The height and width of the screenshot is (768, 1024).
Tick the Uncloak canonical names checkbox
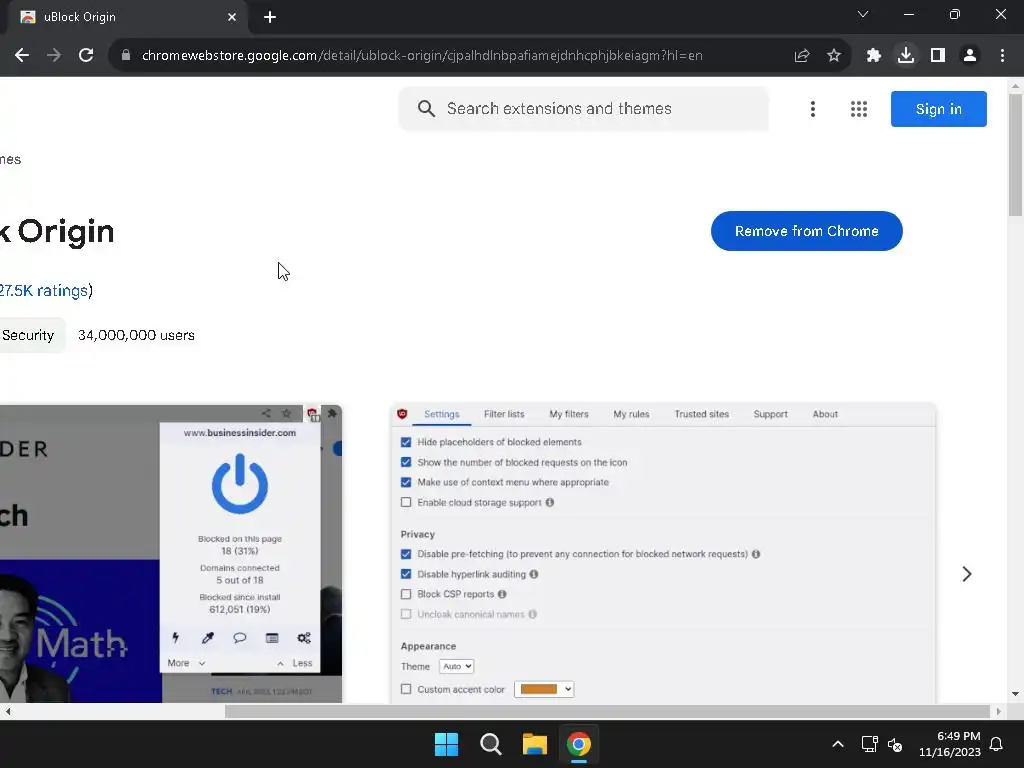click(x=406, y=614)
